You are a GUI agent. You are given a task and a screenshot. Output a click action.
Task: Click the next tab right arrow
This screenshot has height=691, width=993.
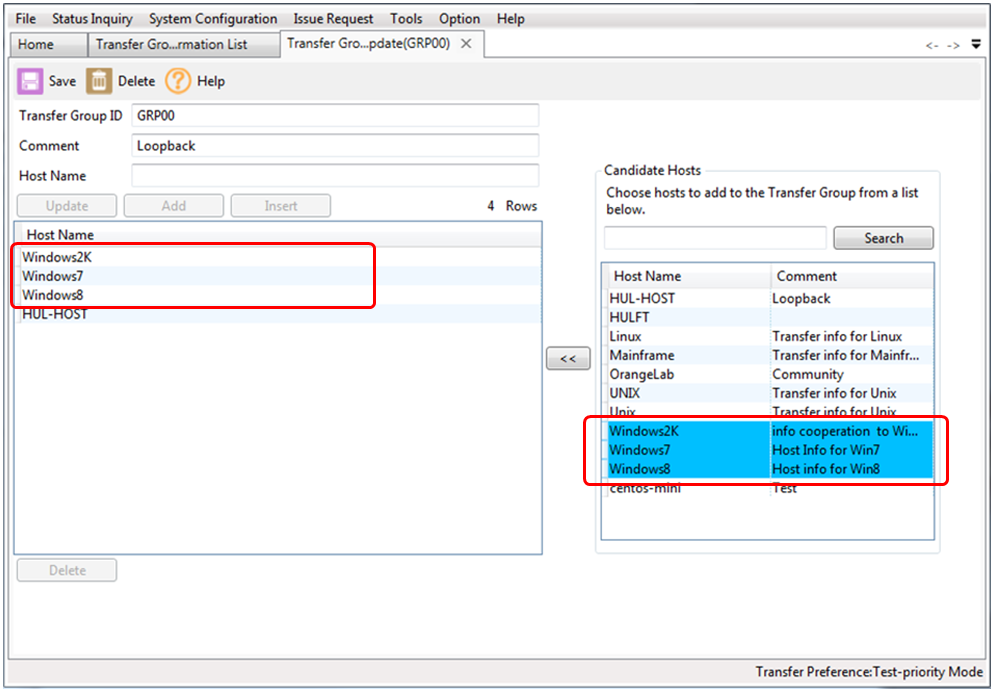(953, 46)
